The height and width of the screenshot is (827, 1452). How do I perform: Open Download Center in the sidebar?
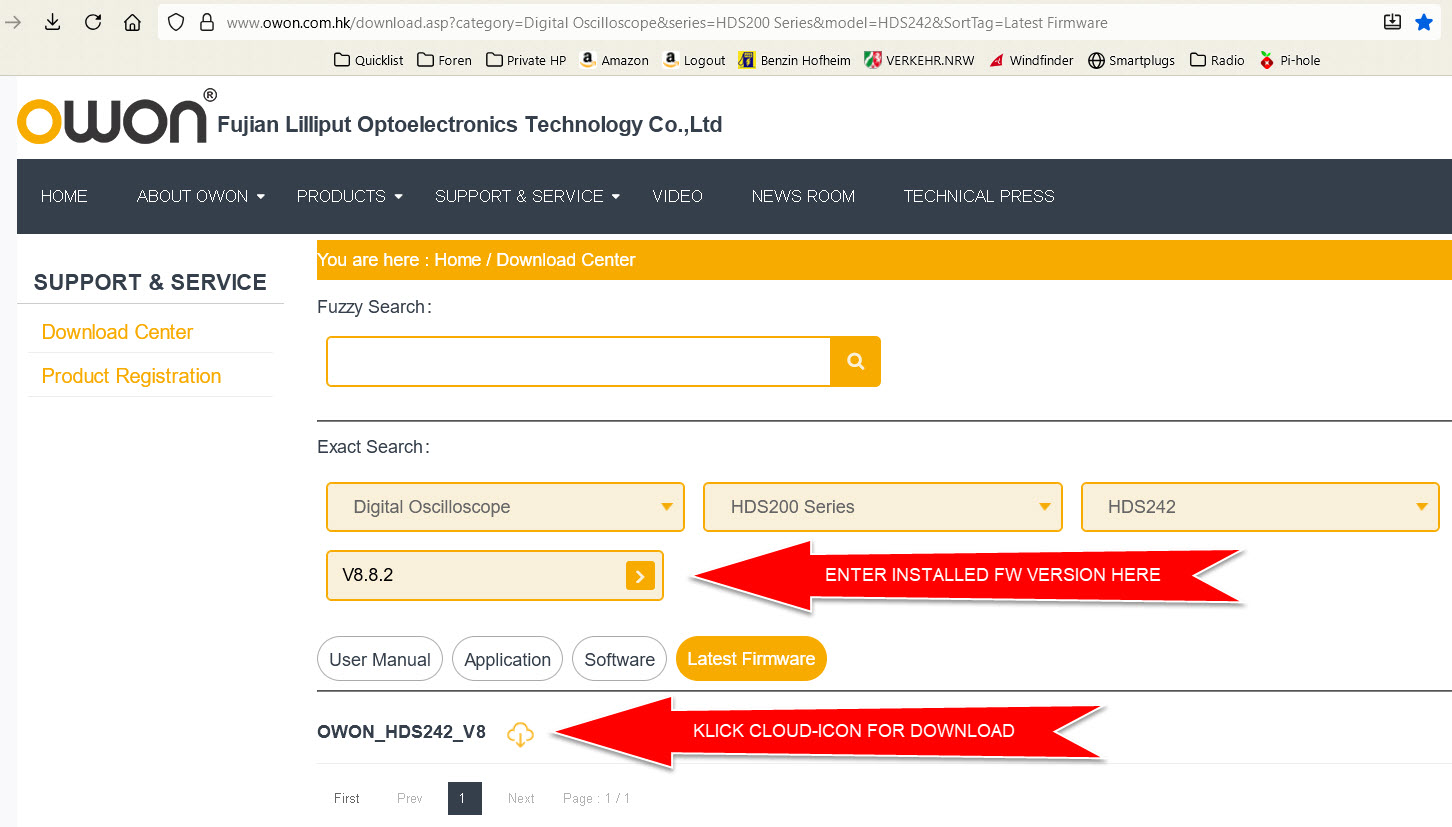pos(117,332)
